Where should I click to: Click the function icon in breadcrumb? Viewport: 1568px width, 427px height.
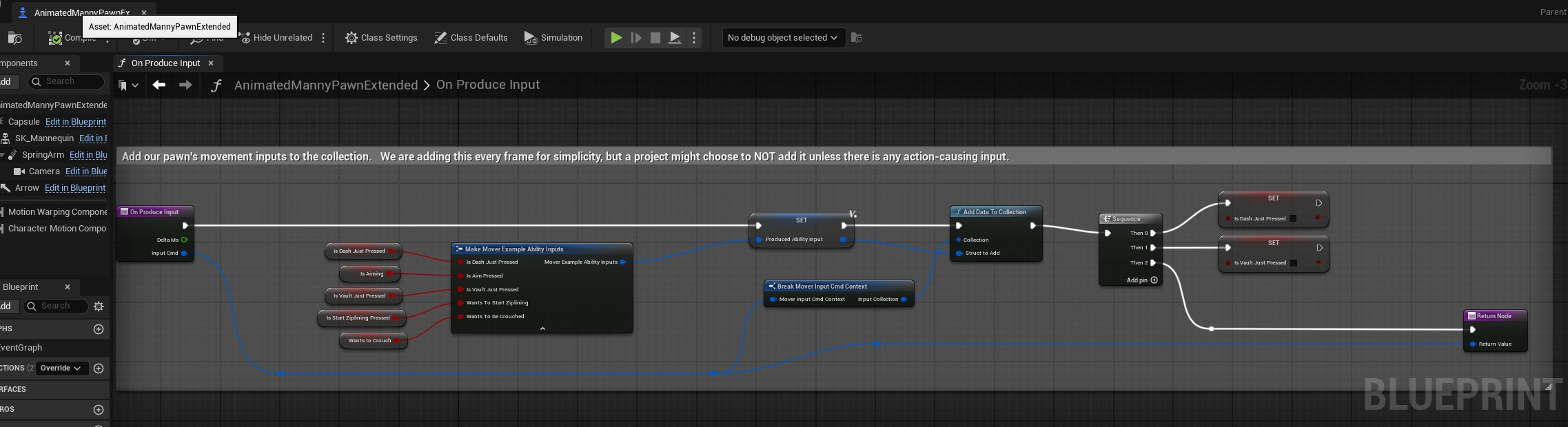pyautogui.click(x=216, y=85)
